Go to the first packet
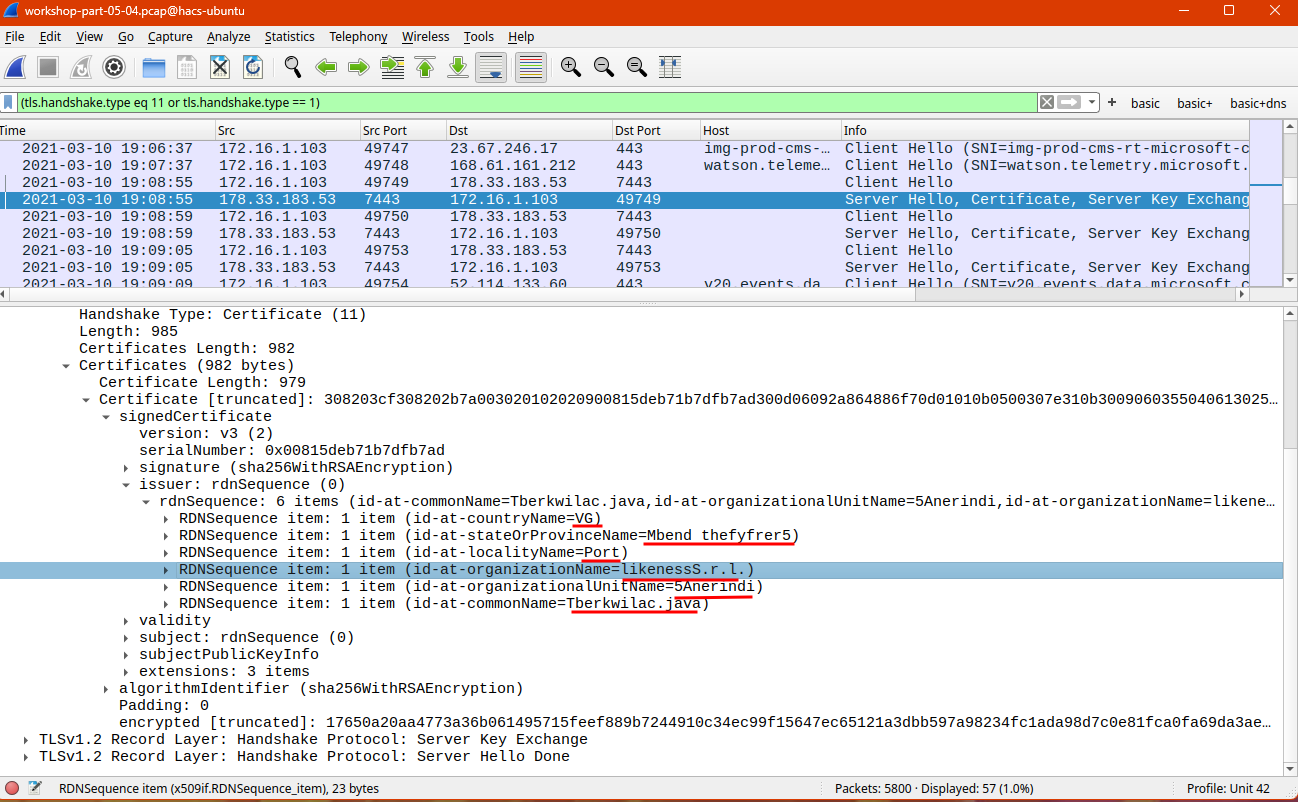This screenshot has height=802, width=1298. pos(425,67)
